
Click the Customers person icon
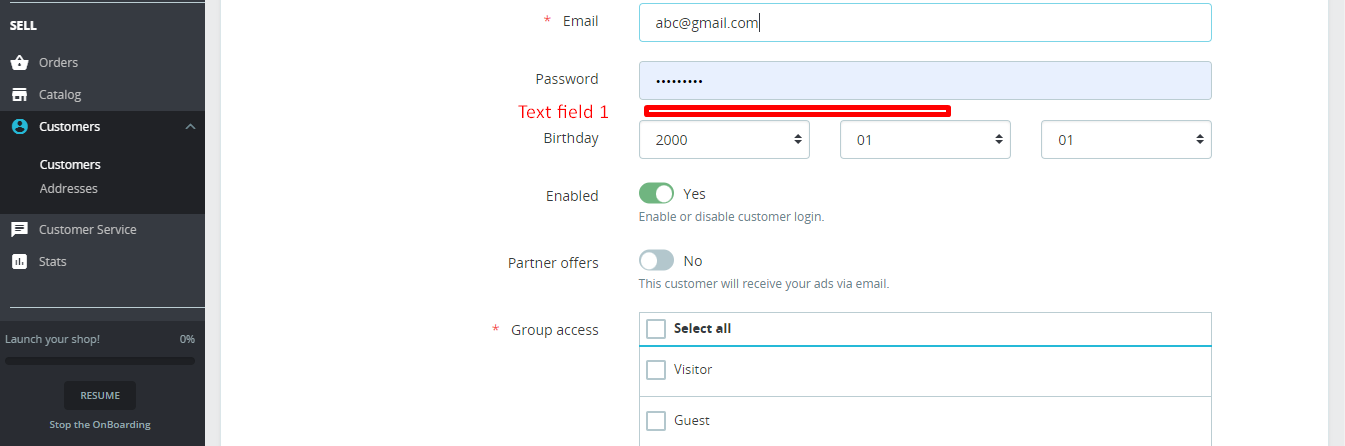click(x=19, y=127)
